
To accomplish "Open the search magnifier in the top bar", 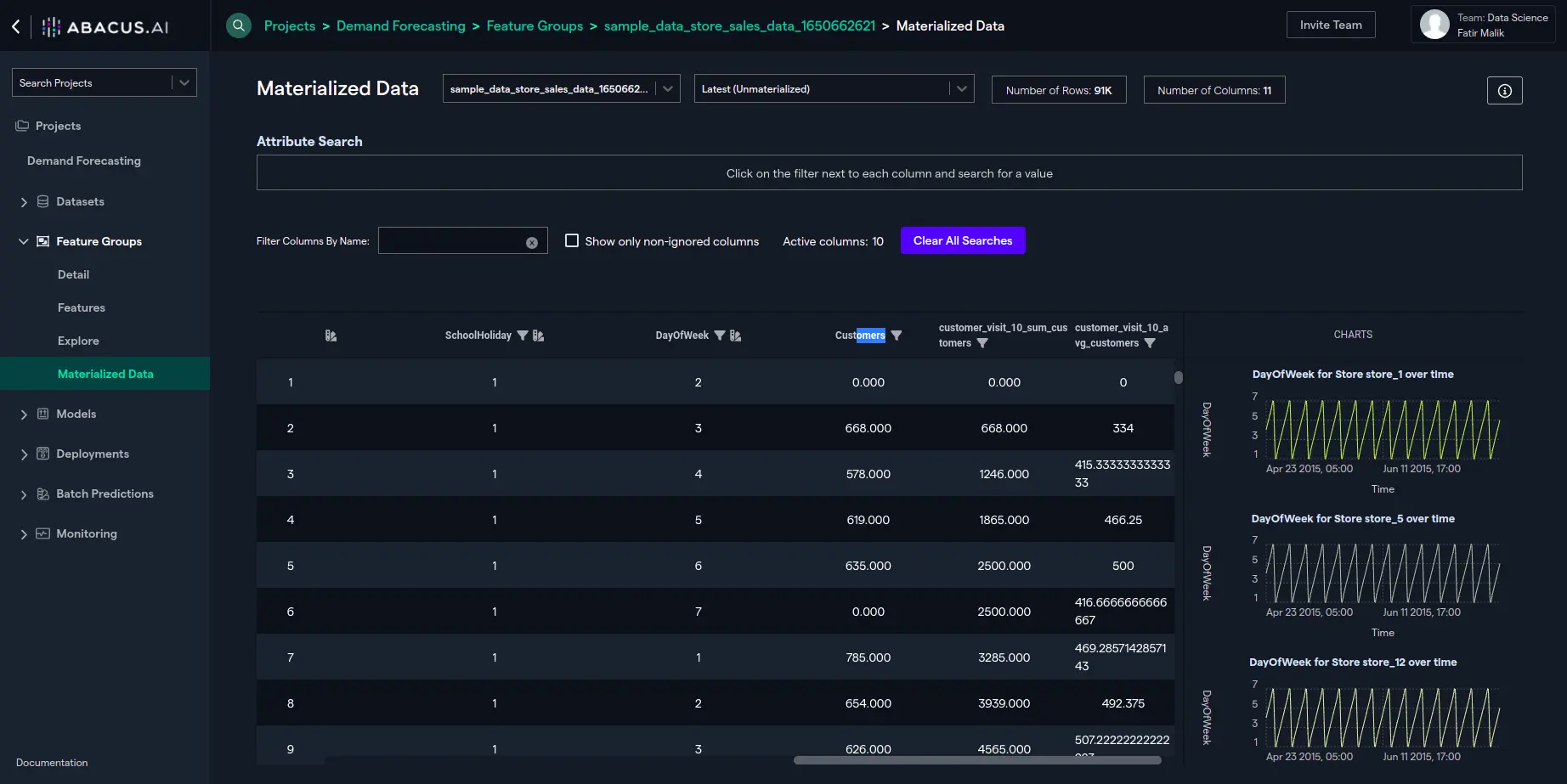I will click(x=238, y=25).
